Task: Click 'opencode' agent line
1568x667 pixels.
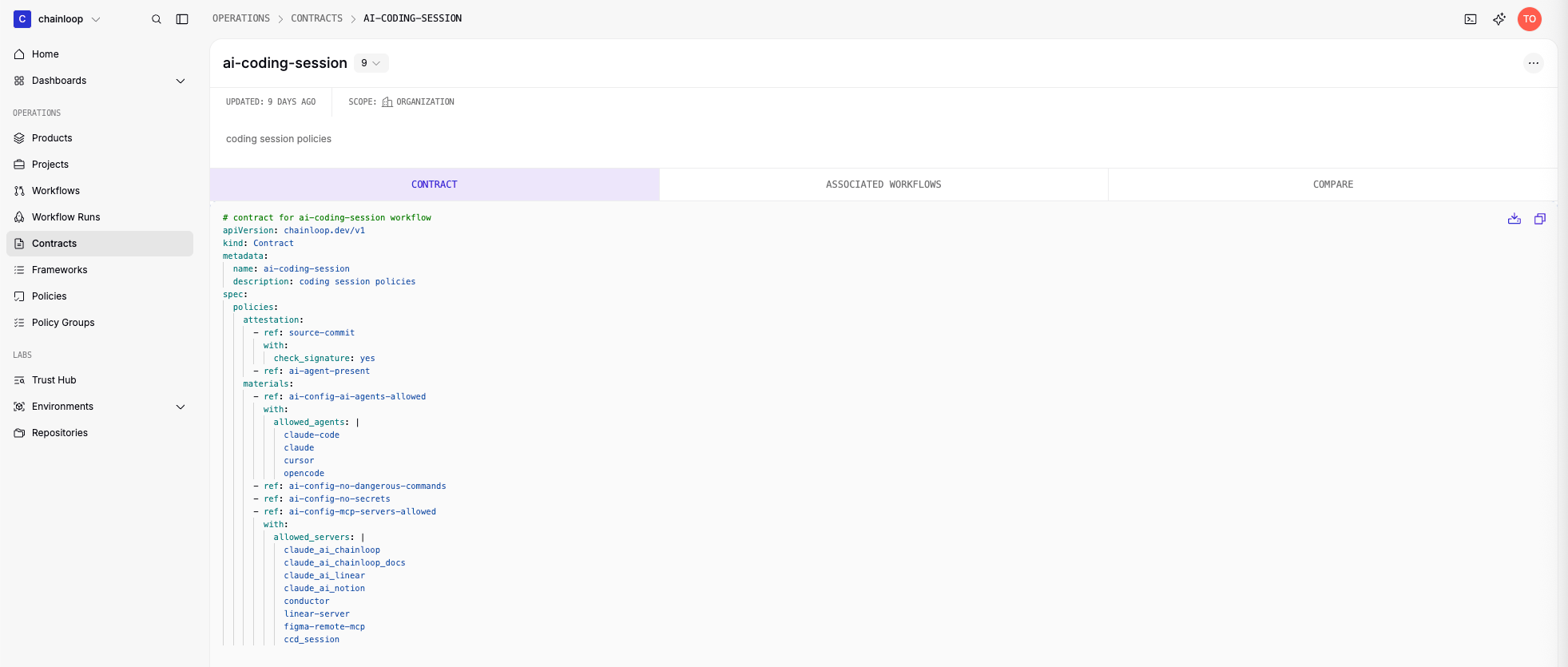Action: click(x=304, y=474)
